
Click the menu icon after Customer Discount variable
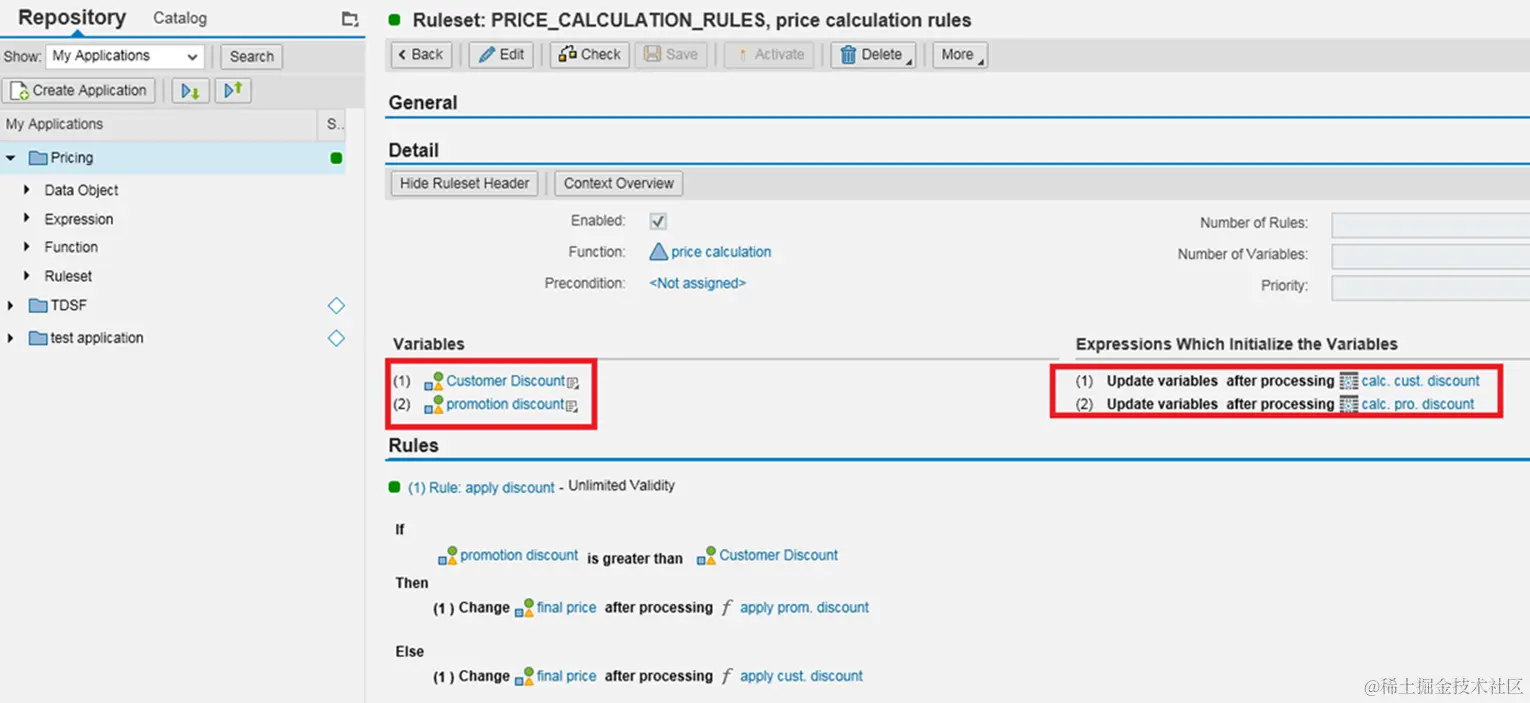coord(573,382)
